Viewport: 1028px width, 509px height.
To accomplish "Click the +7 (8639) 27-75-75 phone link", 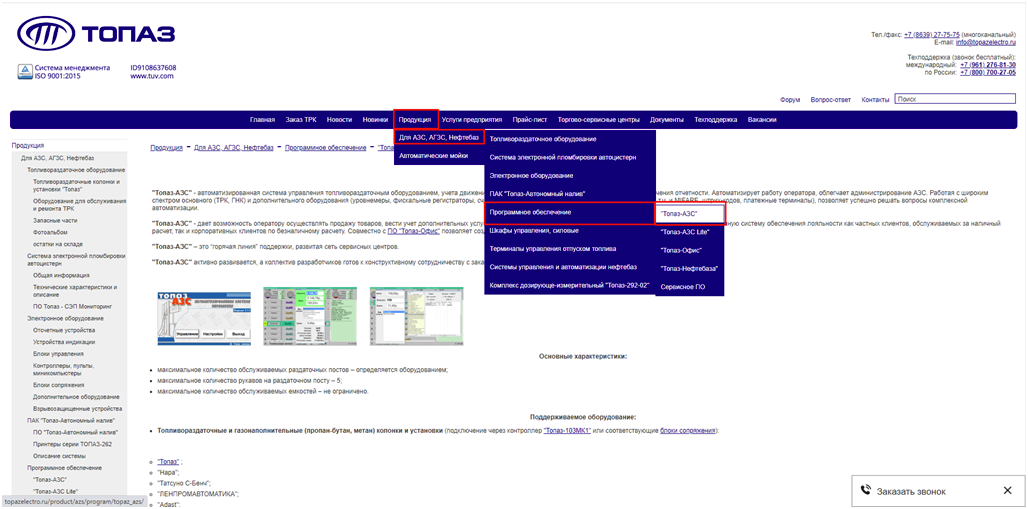I will pyautogui.click(x=932, y=34).
